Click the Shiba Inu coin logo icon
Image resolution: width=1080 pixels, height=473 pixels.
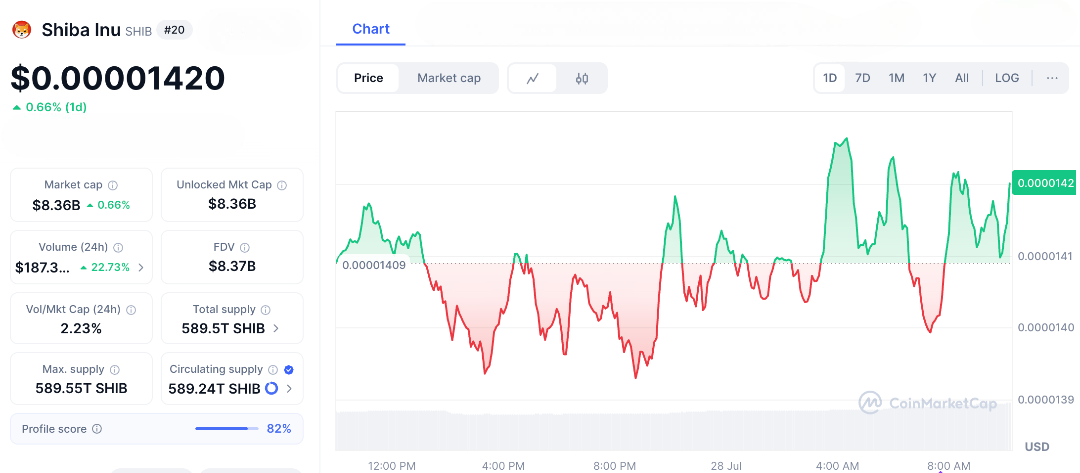[x=22, y=30]
